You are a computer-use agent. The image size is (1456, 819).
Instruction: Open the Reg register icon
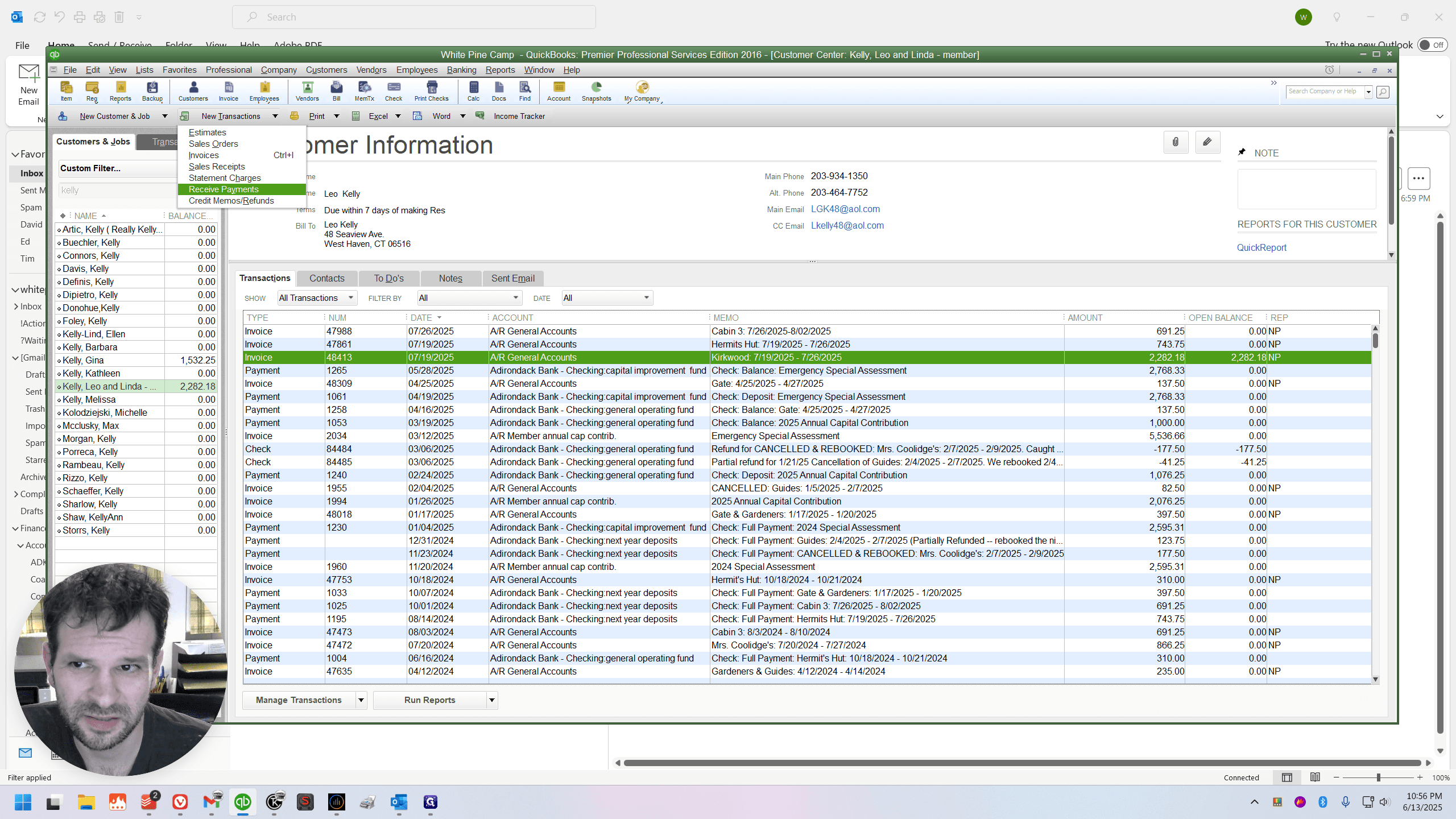coord(92,91)
